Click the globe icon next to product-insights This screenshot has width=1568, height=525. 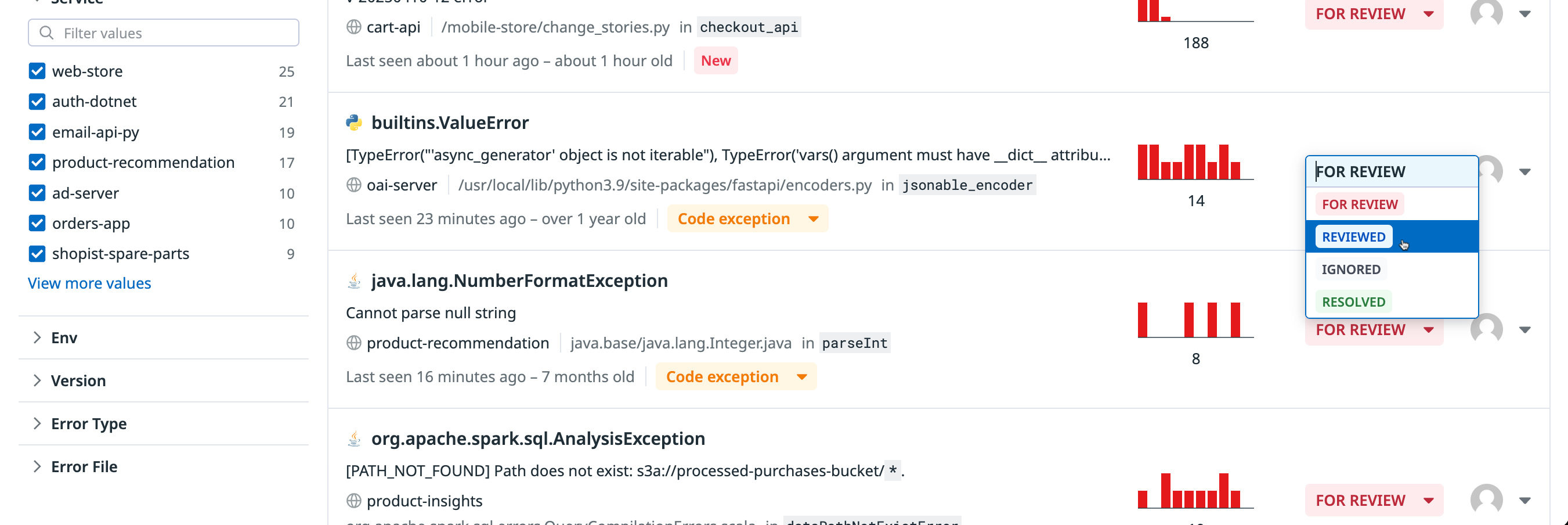[x=353, y=501]
